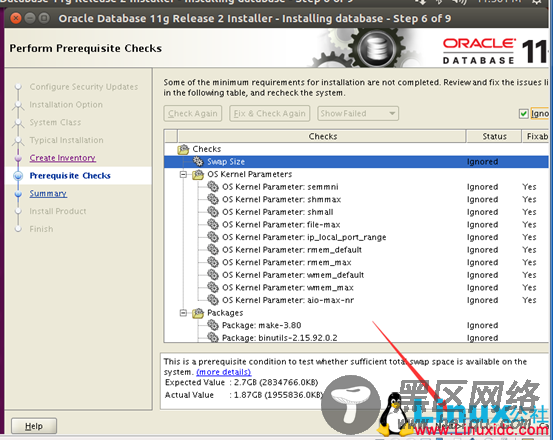Screen dimensions: 553x440
Task: Click the Status column header
Action: pos(494,136)
